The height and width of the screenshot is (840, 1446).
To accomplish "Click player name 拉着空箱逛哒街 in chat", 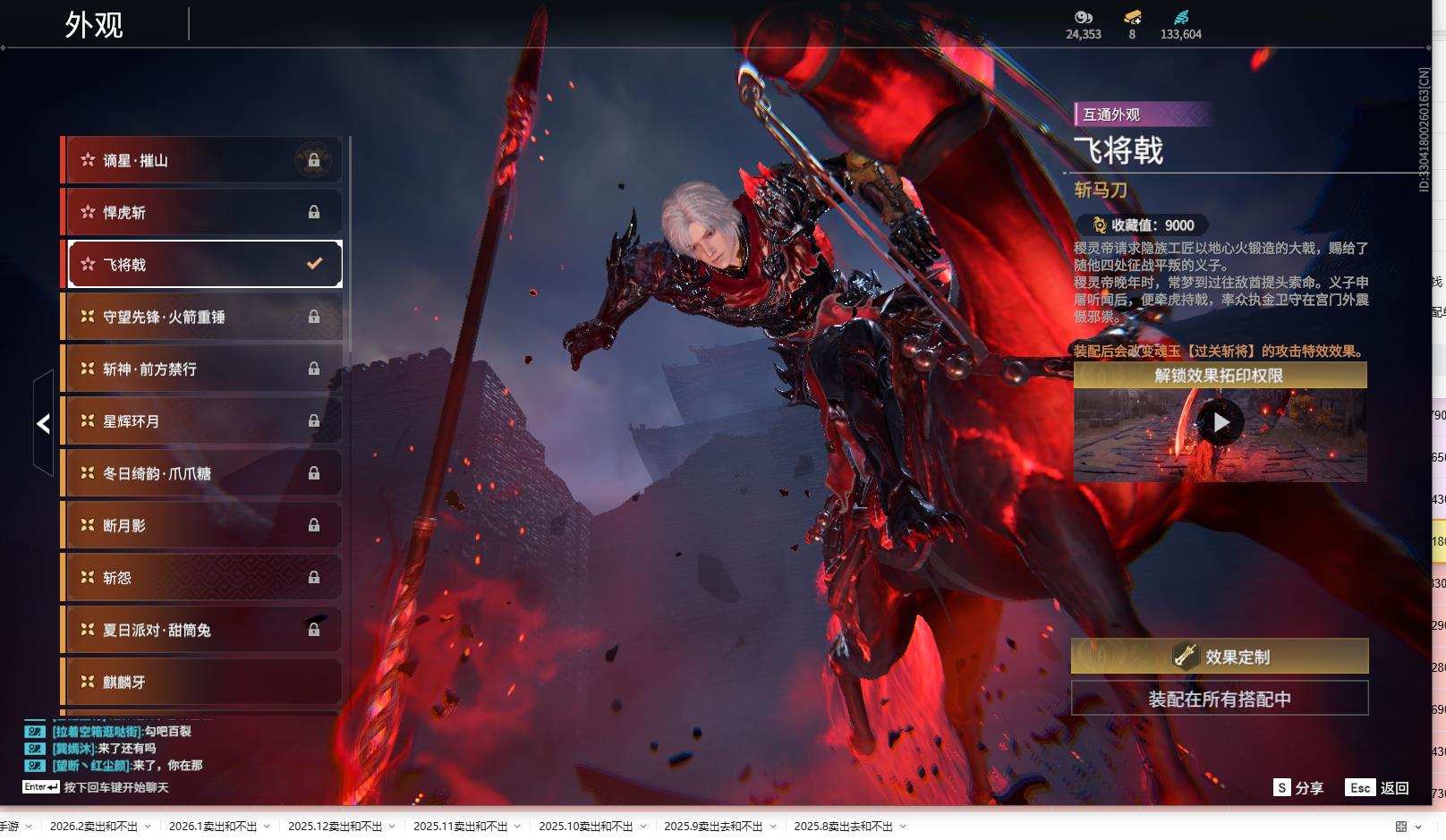I will [x=97, y=732].
